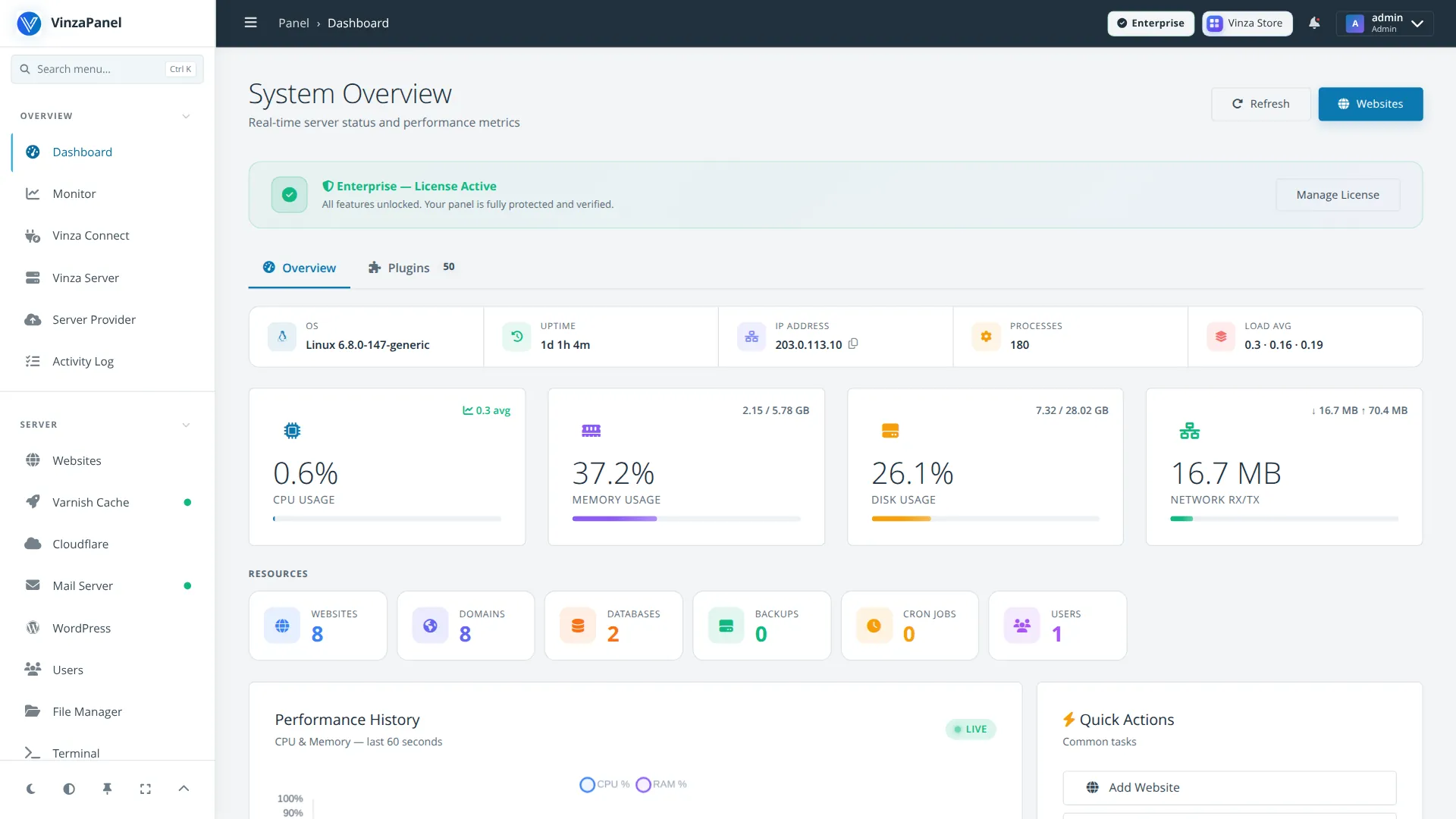The height and width of the screenshot is (819, 1456).
Task: Click the hamburger menu icon
Action: click(250, 23)
